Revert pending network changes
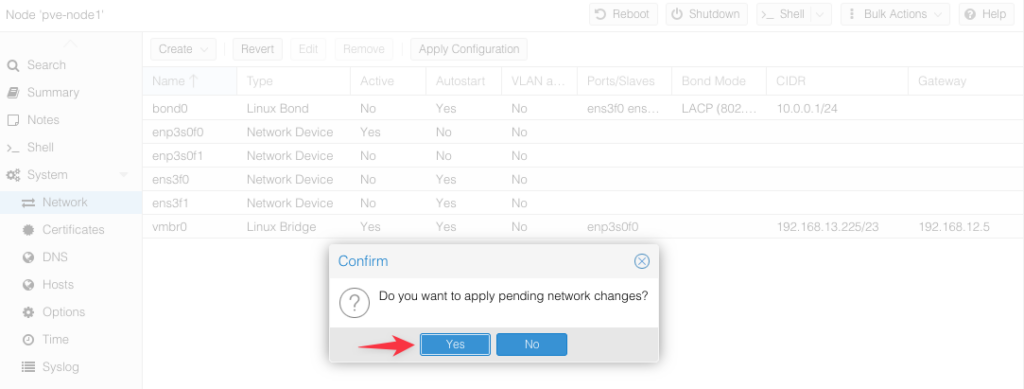Screen dimensions: 1024x389 [x=257, y=49]
